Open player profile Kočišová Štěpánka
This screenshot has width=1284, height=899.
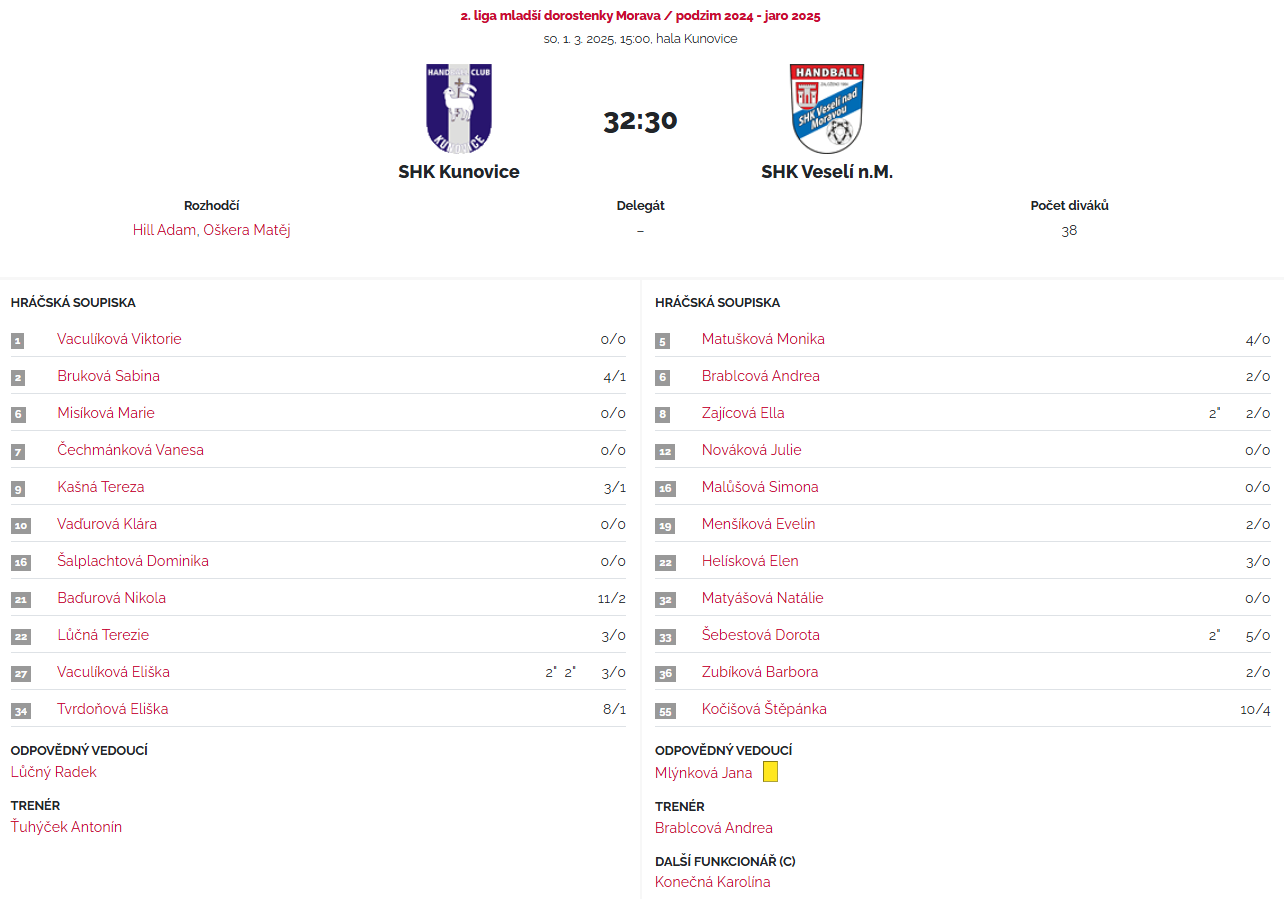click(764, 709)
